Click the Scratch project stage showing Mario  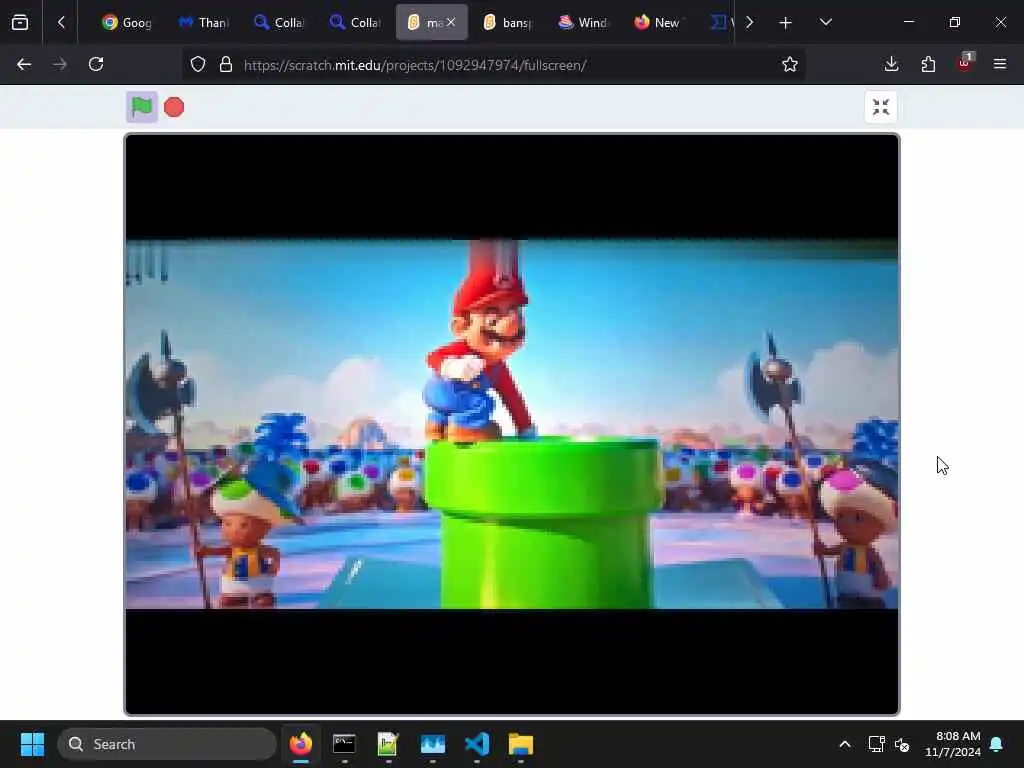(x=512, y=424)
